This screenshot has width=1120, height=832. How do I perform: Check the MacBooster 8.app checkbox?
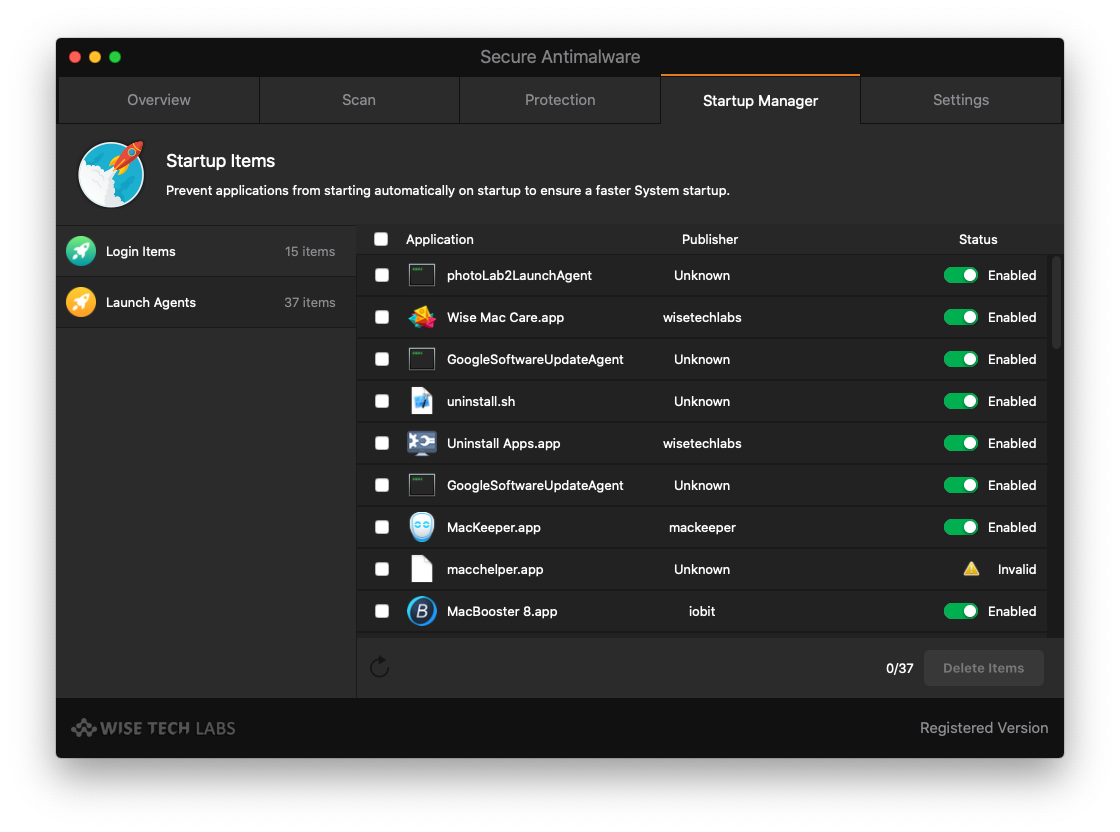[x=382, y=611]
